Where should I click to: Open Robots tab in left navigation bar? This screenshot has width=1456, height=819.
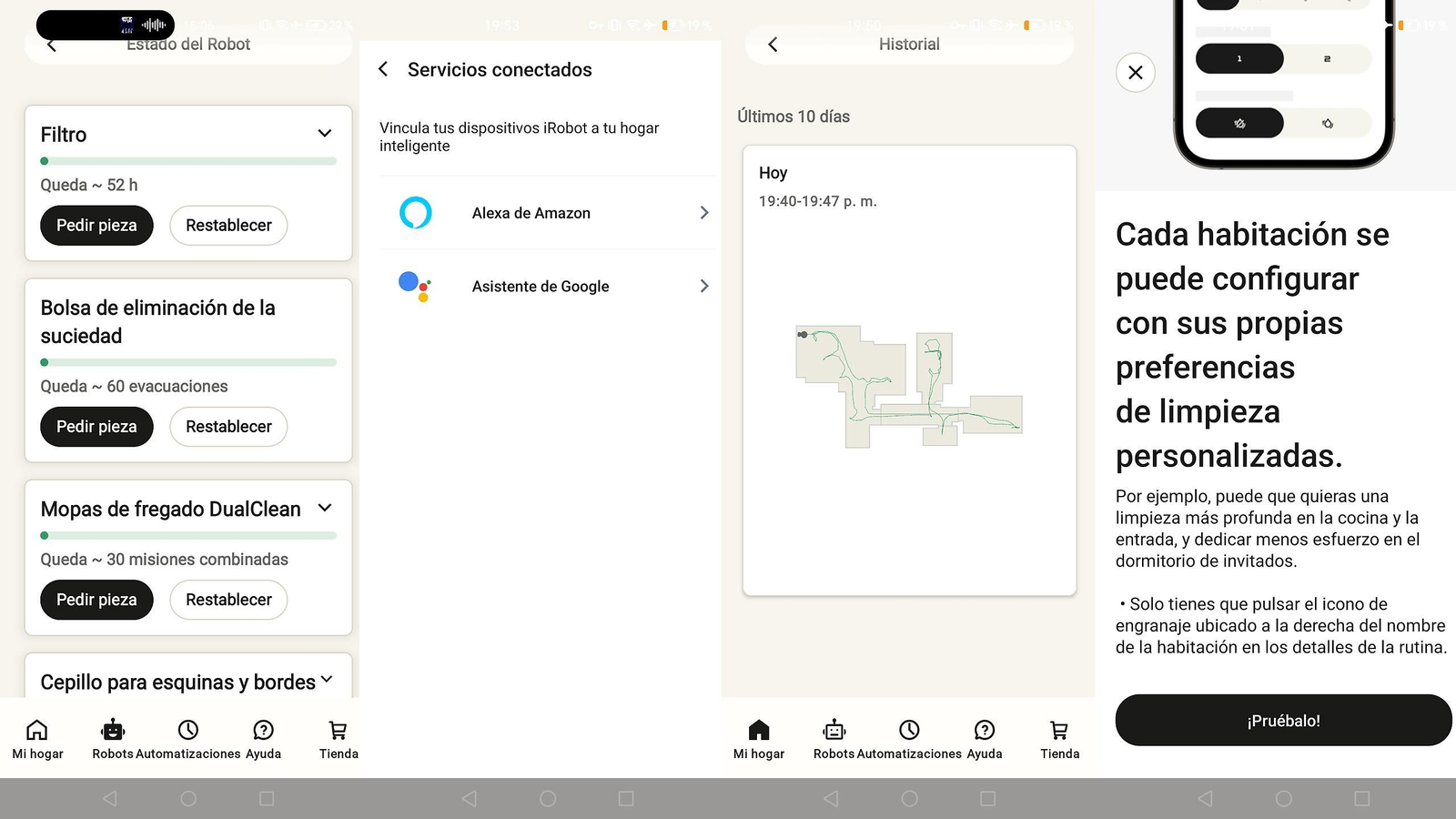(x=113, y=739)
